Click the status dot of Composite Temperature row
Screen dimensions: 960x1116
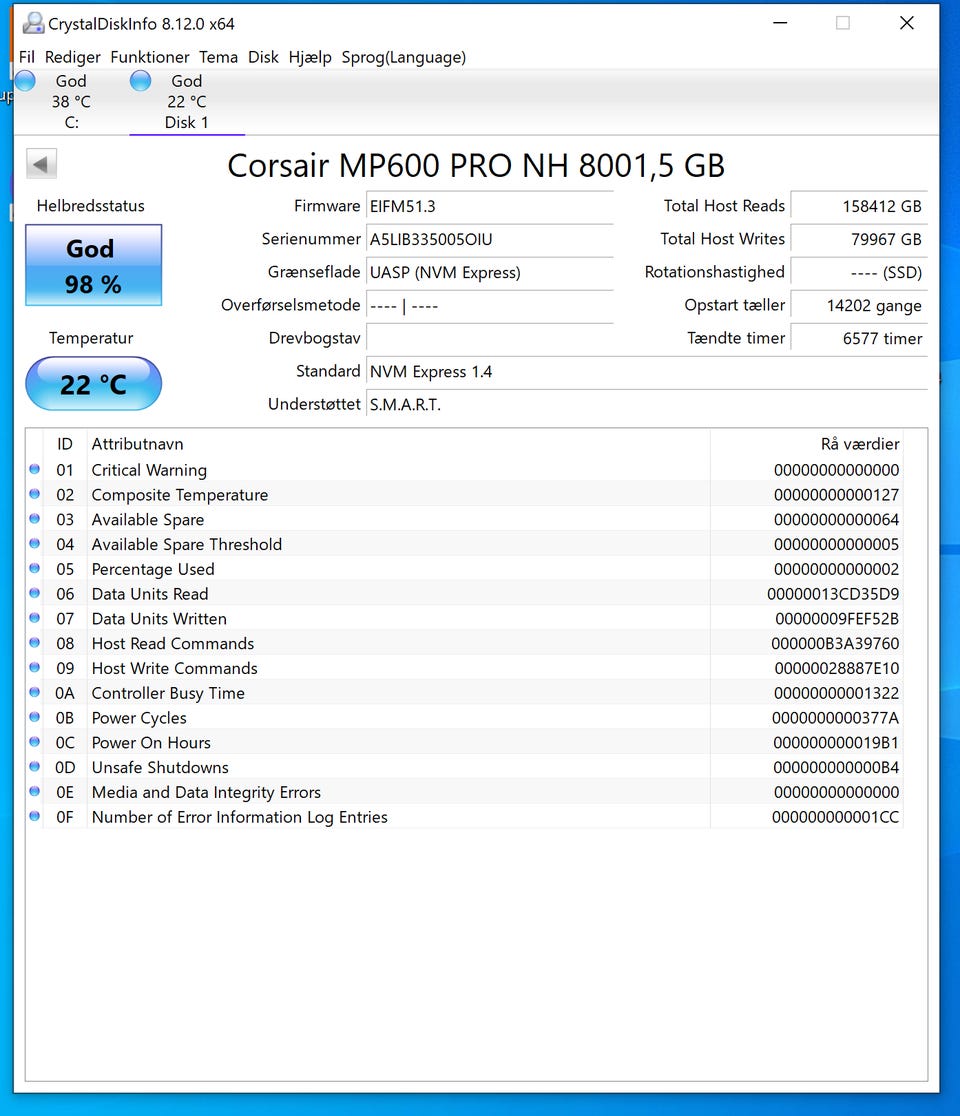click(x=34, y=494)
